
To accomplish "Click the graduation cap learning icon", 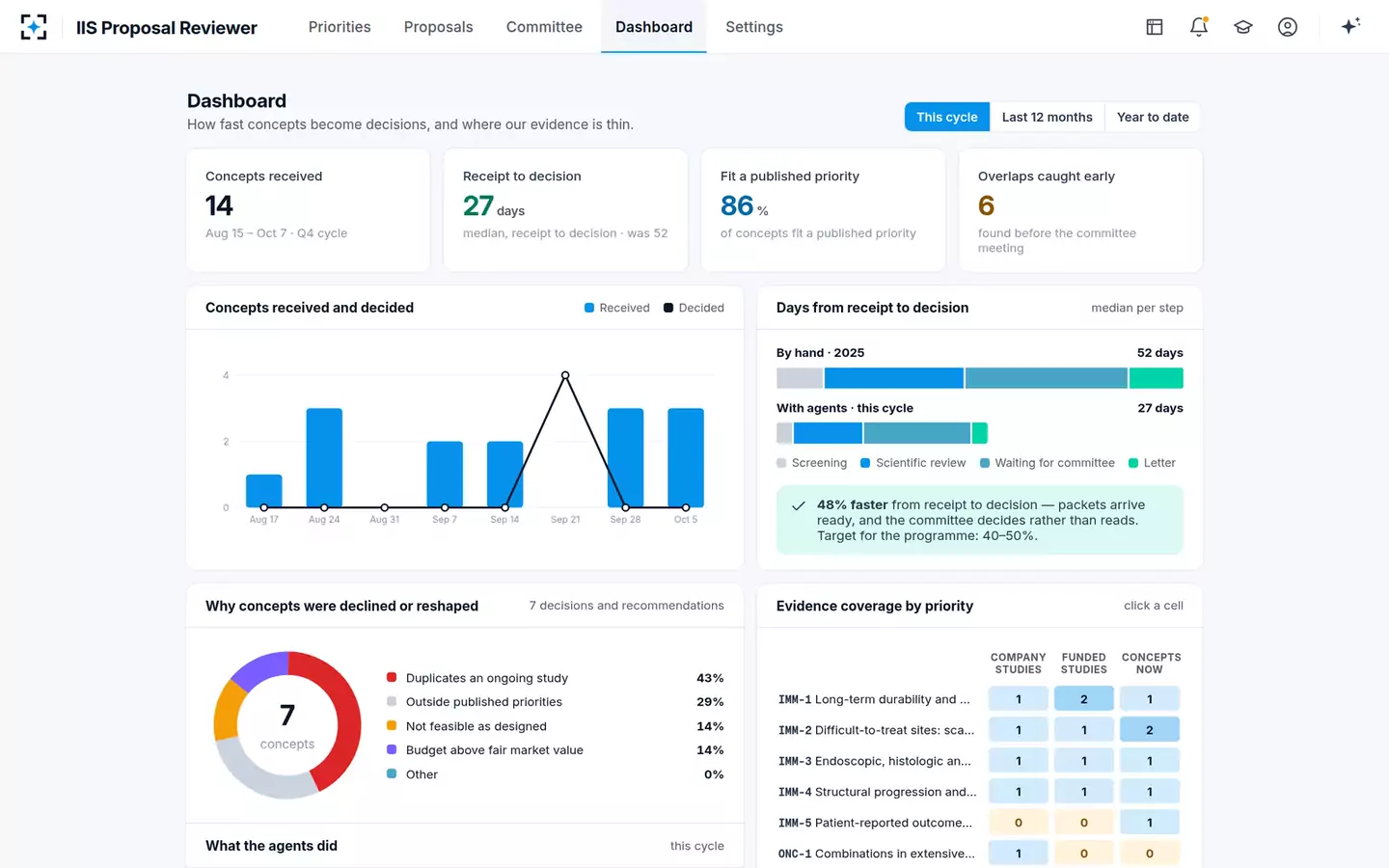I will [x=1243, y=27].
